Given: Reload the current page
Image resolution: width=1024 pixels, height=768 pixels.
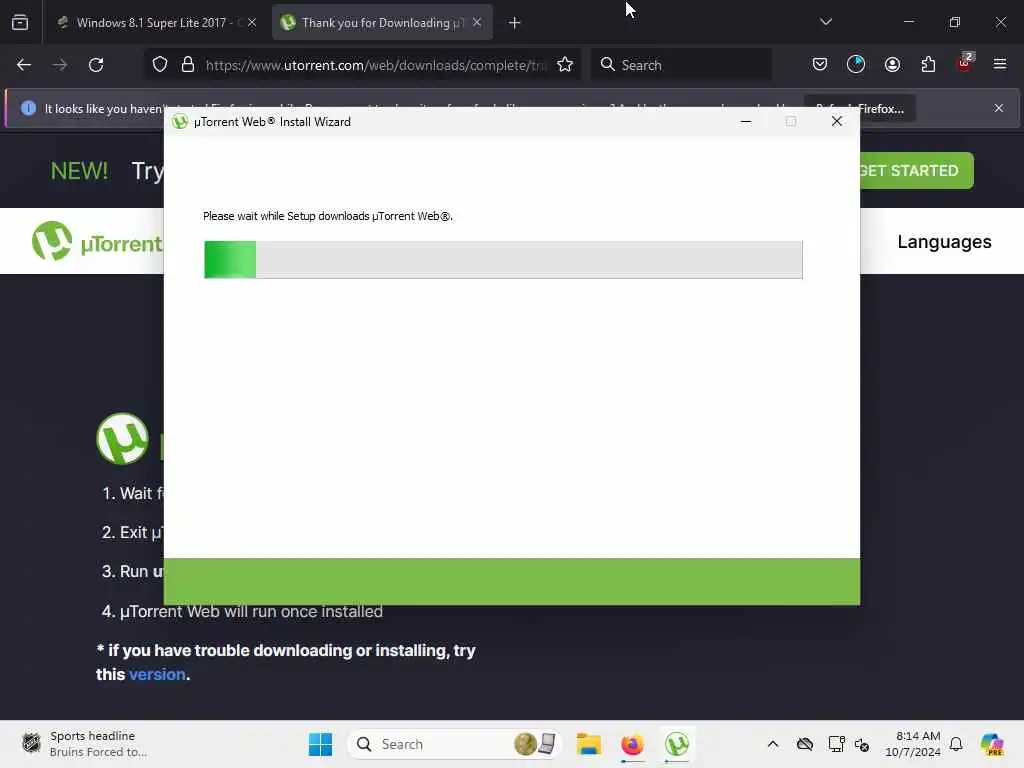Looking at the screenshot, I should click(96, 65).
